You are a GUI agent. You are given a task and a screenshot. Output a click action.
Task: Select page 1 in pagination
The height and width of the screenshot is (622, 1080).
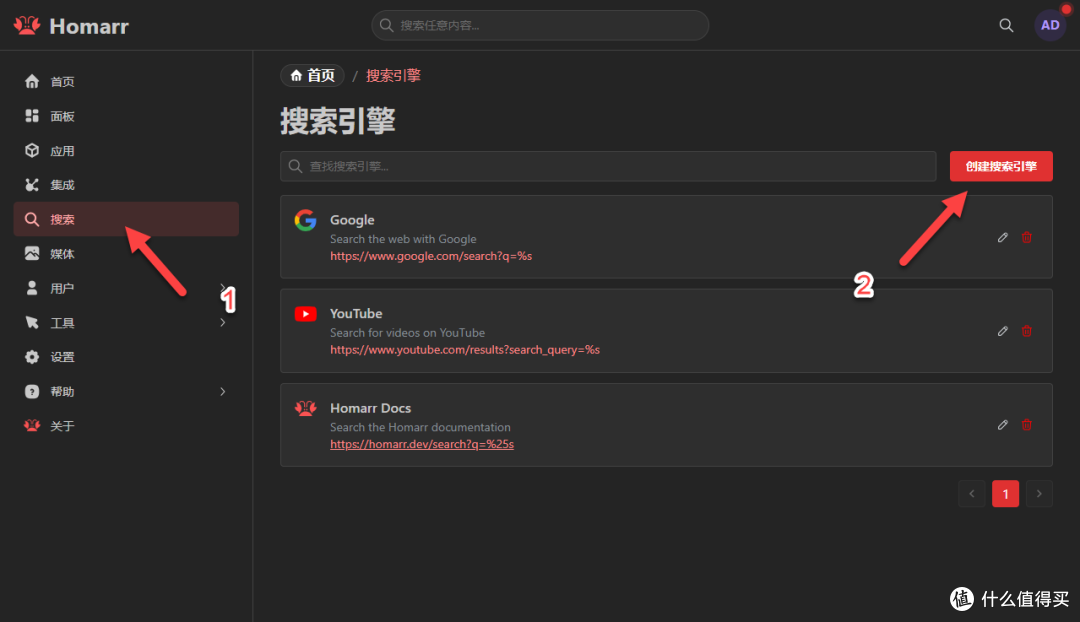(1005, 494)
